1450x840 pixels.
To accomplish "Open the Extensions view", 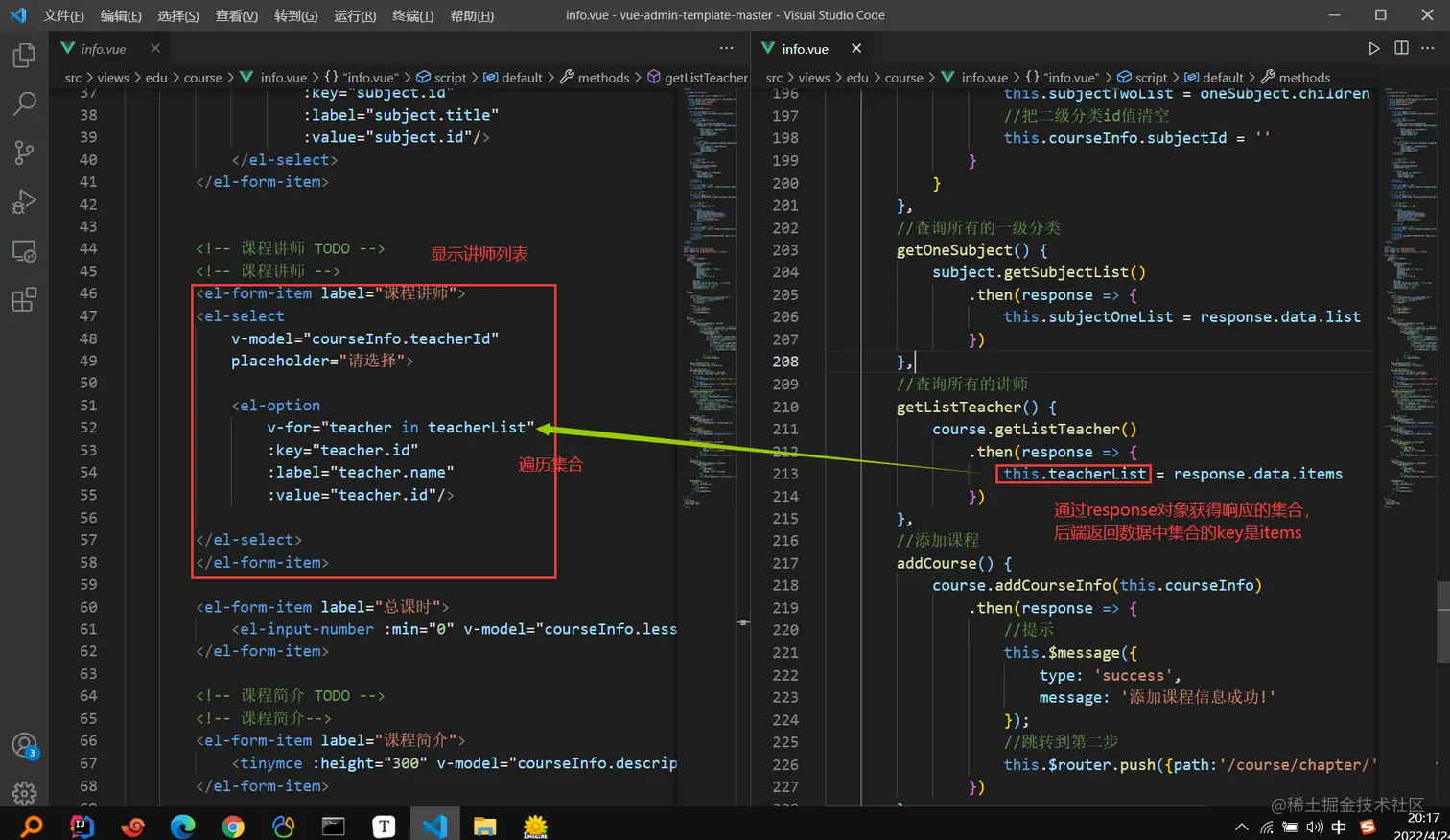I will point(24,300).
